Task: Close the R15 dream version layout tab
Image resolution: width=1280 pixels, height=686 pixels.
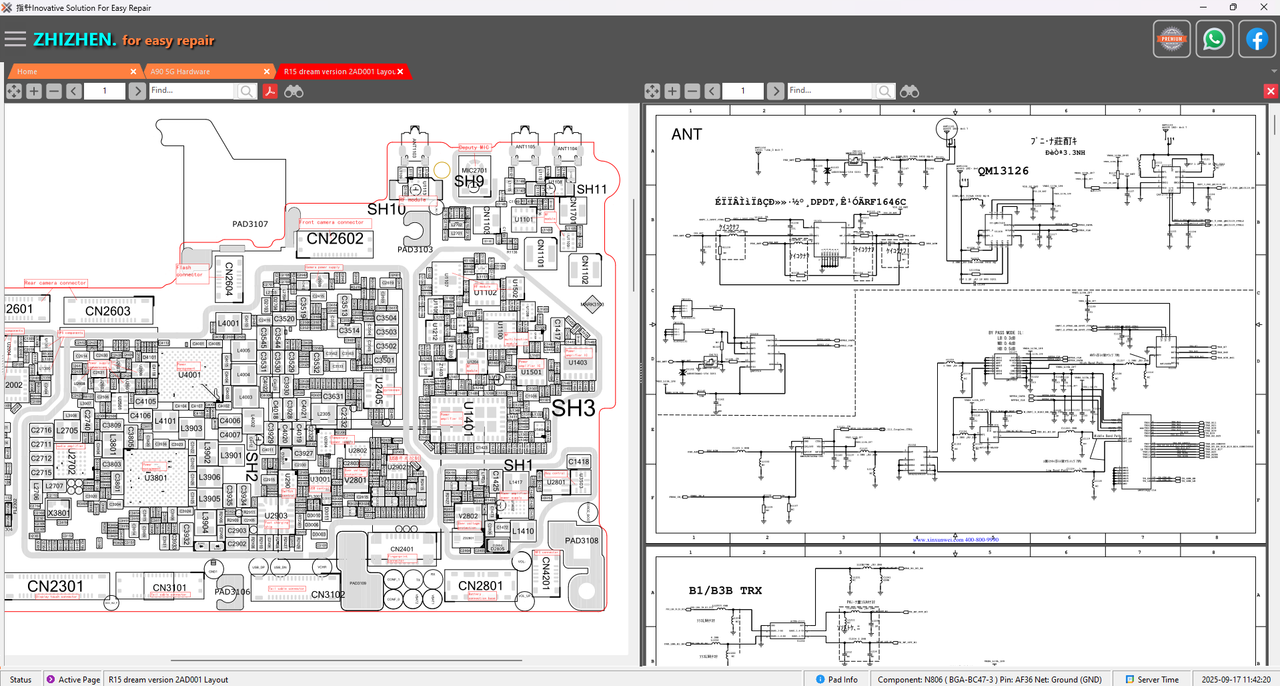Action: pyautogui.click(x=401, y=72)
